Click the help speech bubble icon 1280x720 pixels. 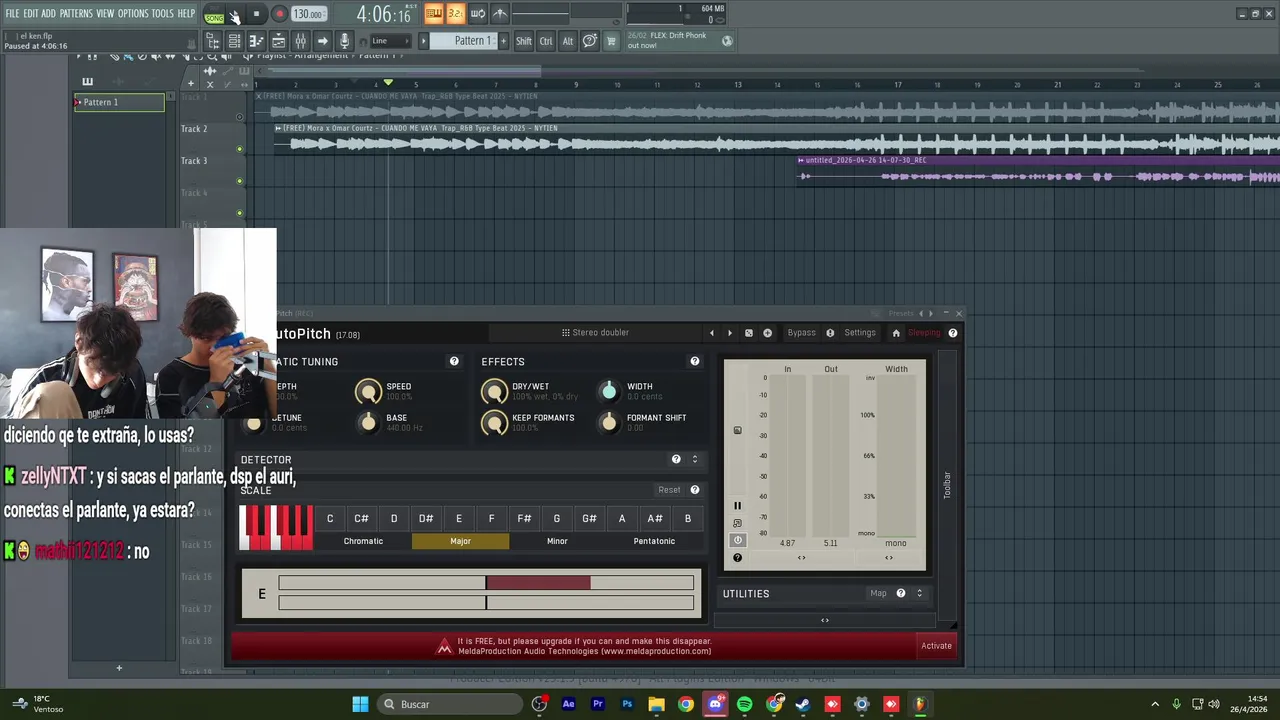pos(590,41)
